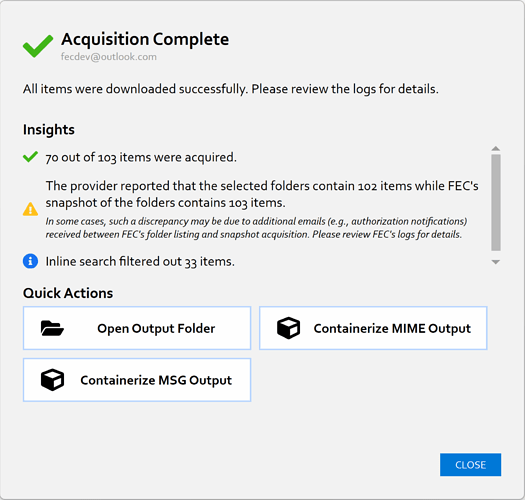Click the fecdev@outlook.com account text
The image size is (525, 500).
coord(108,57)
